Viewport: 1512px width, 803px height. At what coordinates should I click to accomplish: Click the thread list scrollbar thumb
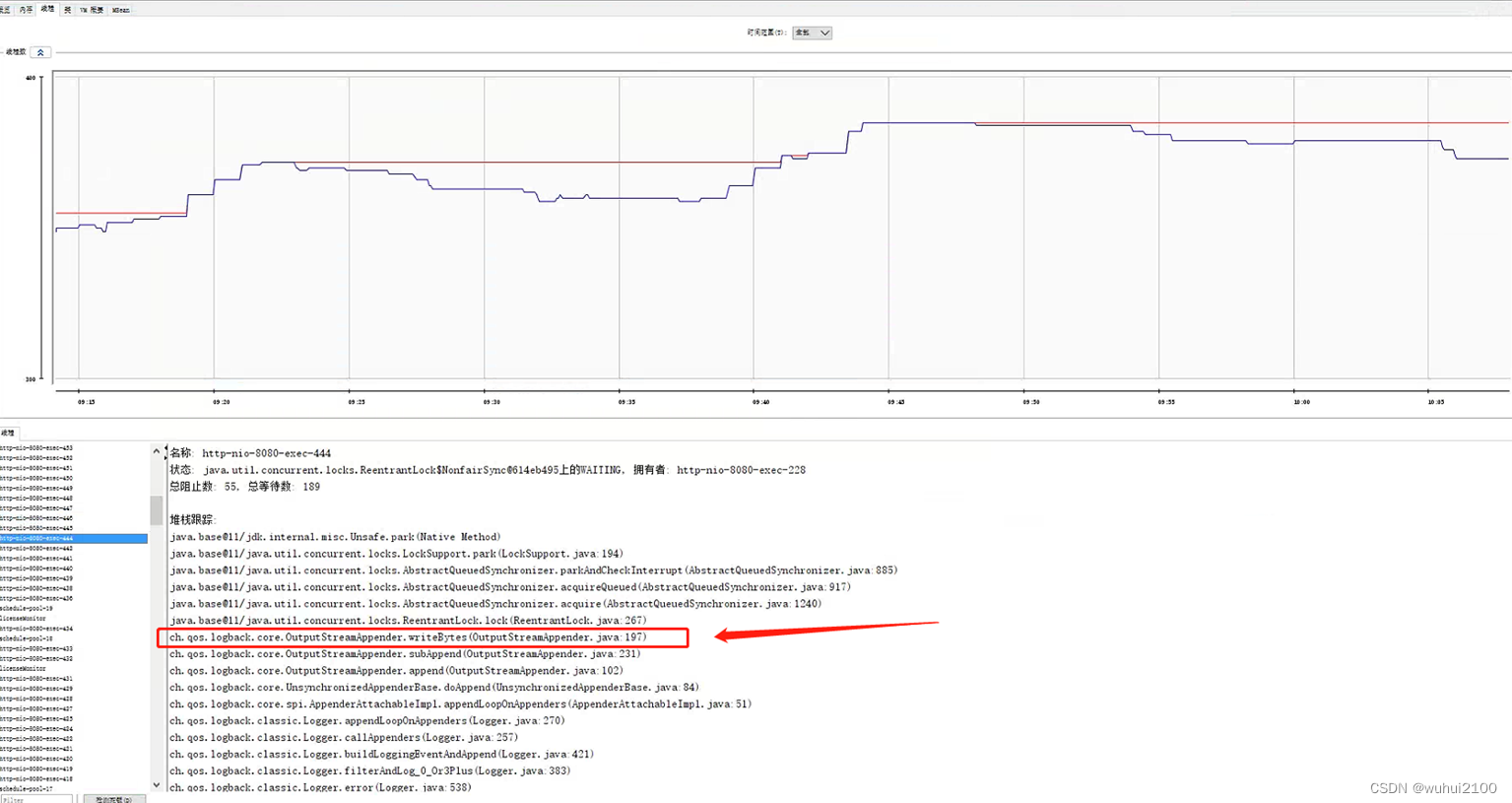(x=157, y=510)
